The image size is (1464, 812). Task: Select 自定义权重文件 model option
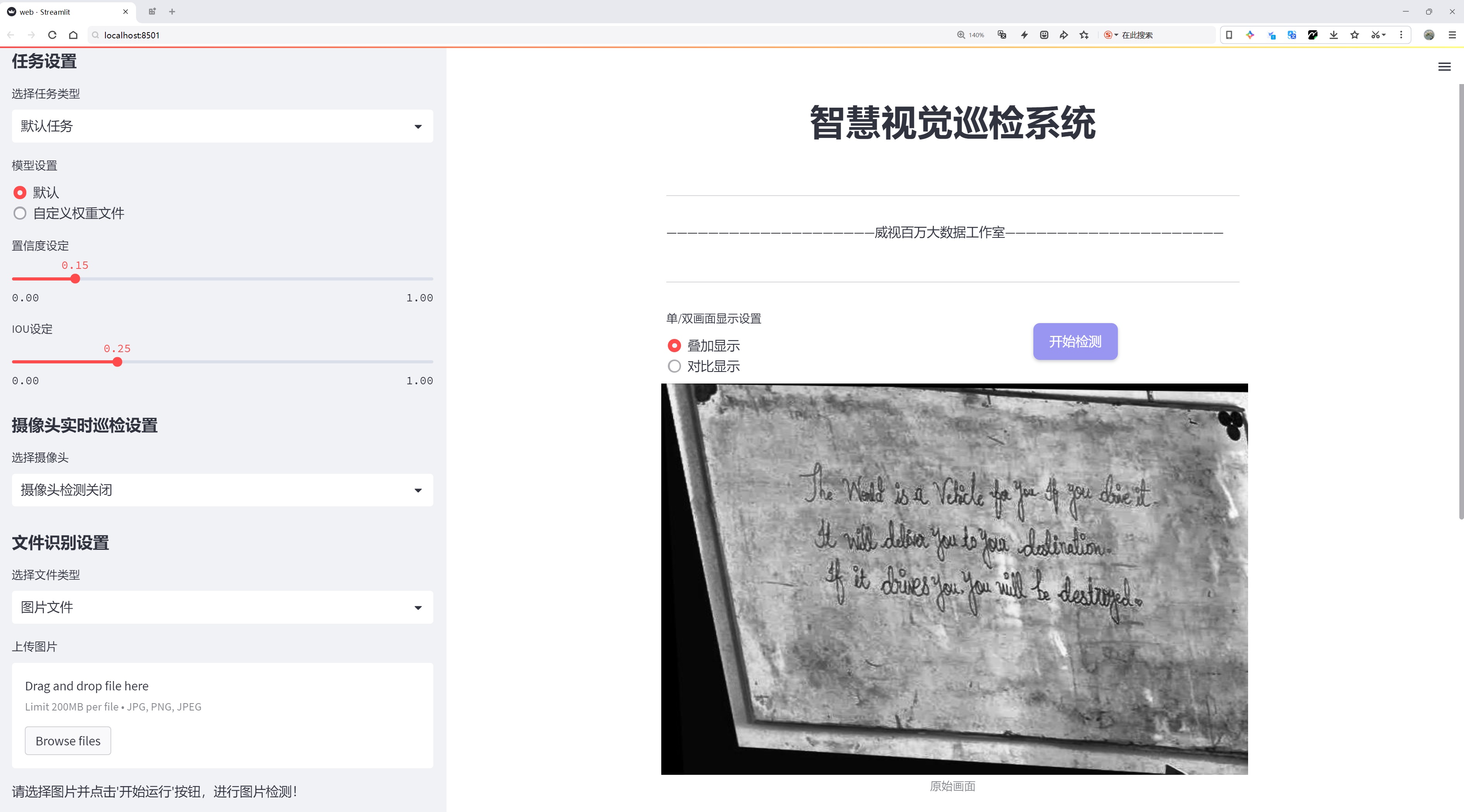click(x=21, y=213)
